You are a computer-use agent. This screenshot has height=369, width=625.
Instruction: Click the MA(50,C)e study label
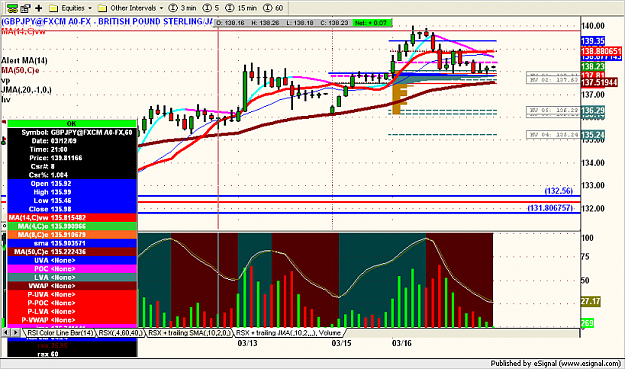20,71
